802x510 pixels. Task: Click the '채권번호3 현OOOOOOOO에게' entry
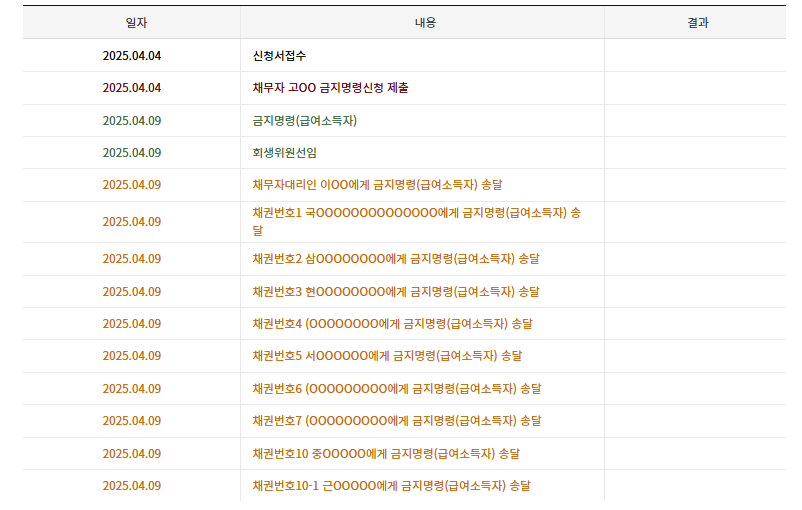point(396,292)
